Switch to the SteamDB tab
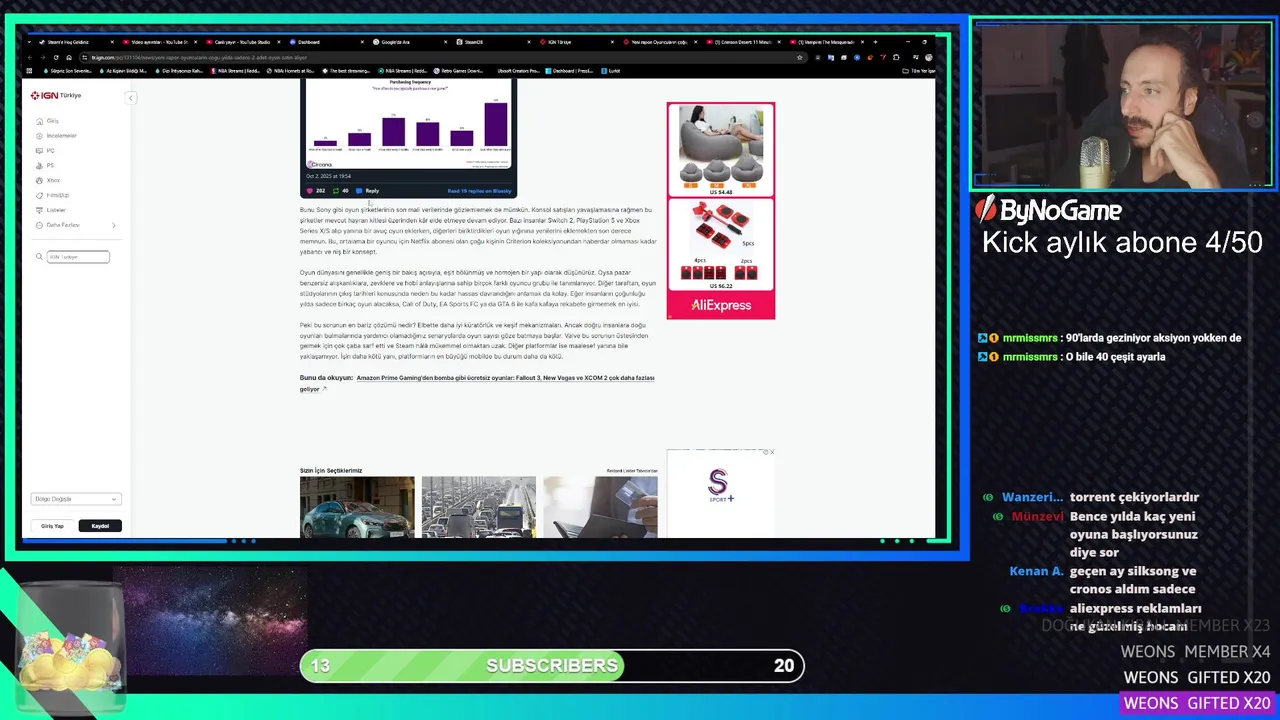This screenshot has width=1280, height=720. (x=492, y=42)
